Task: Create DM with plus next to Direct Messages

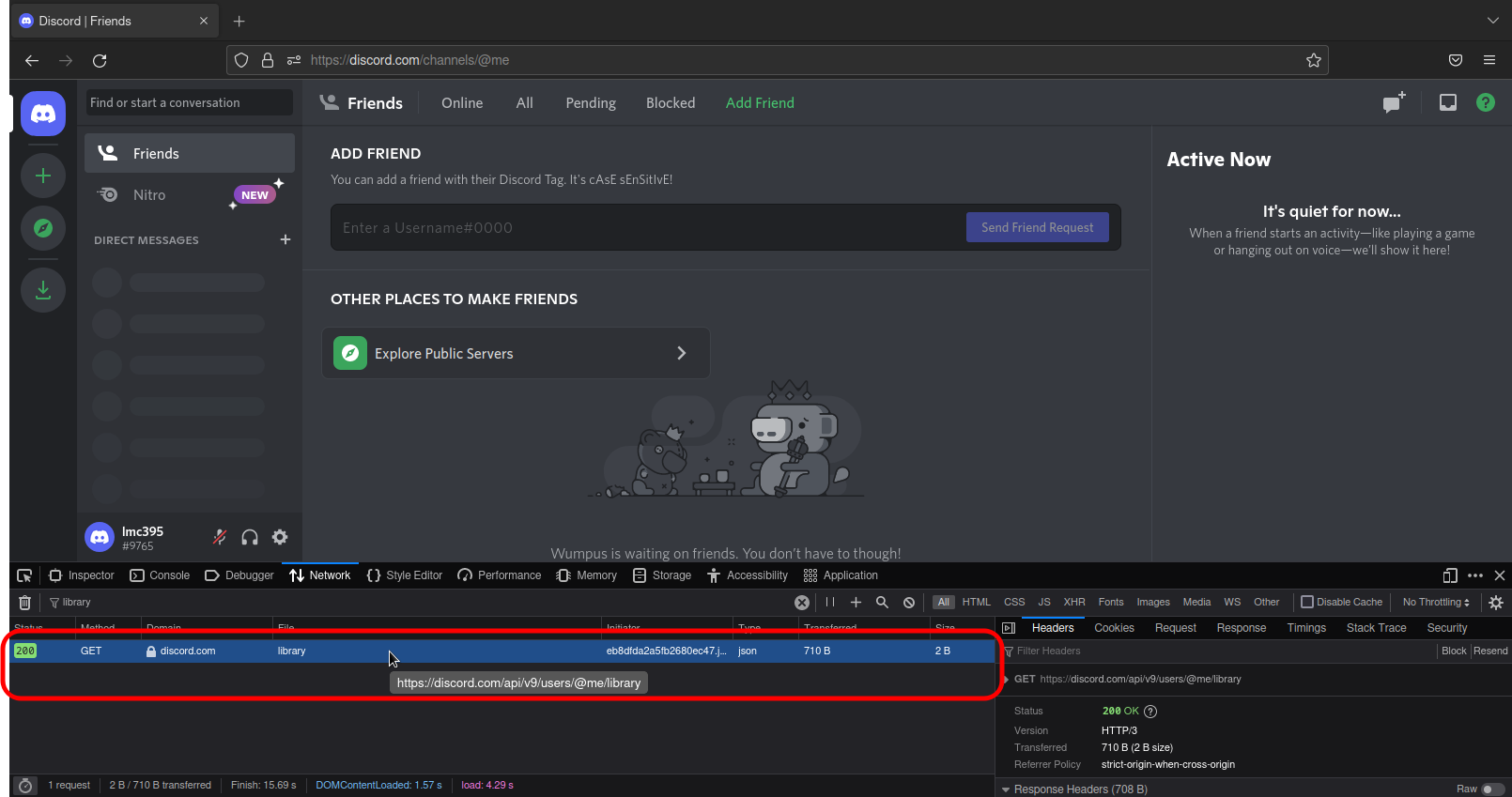Action: tap(285, 239)
